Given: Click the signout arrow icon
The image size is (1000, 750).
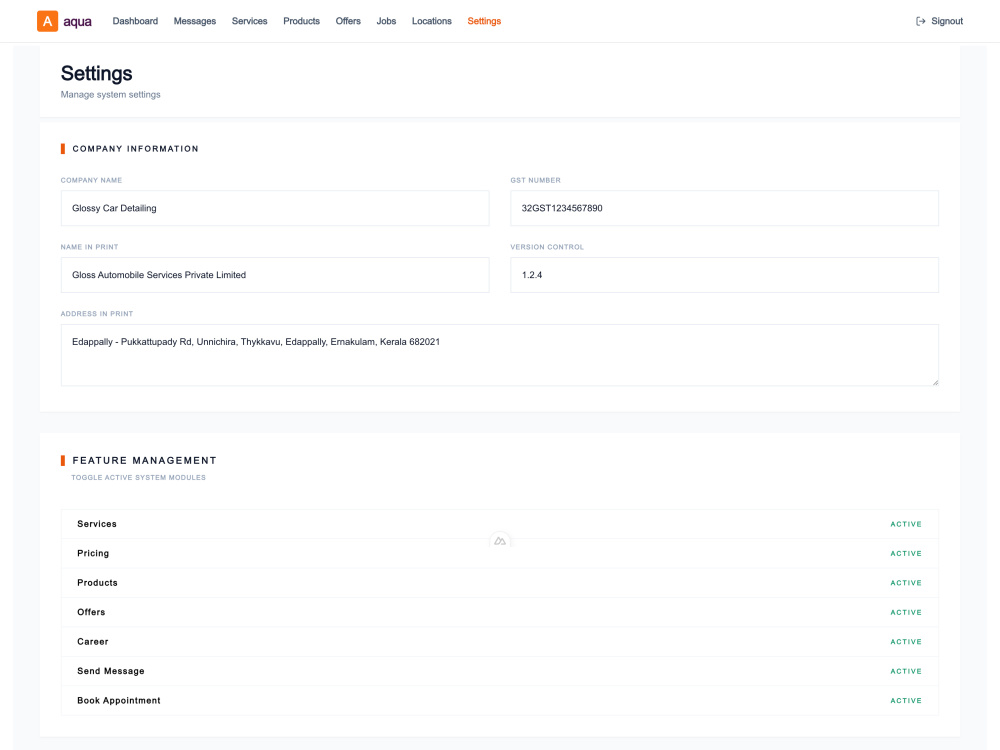Looking at the screenshot, I should [x=920, y=21].
